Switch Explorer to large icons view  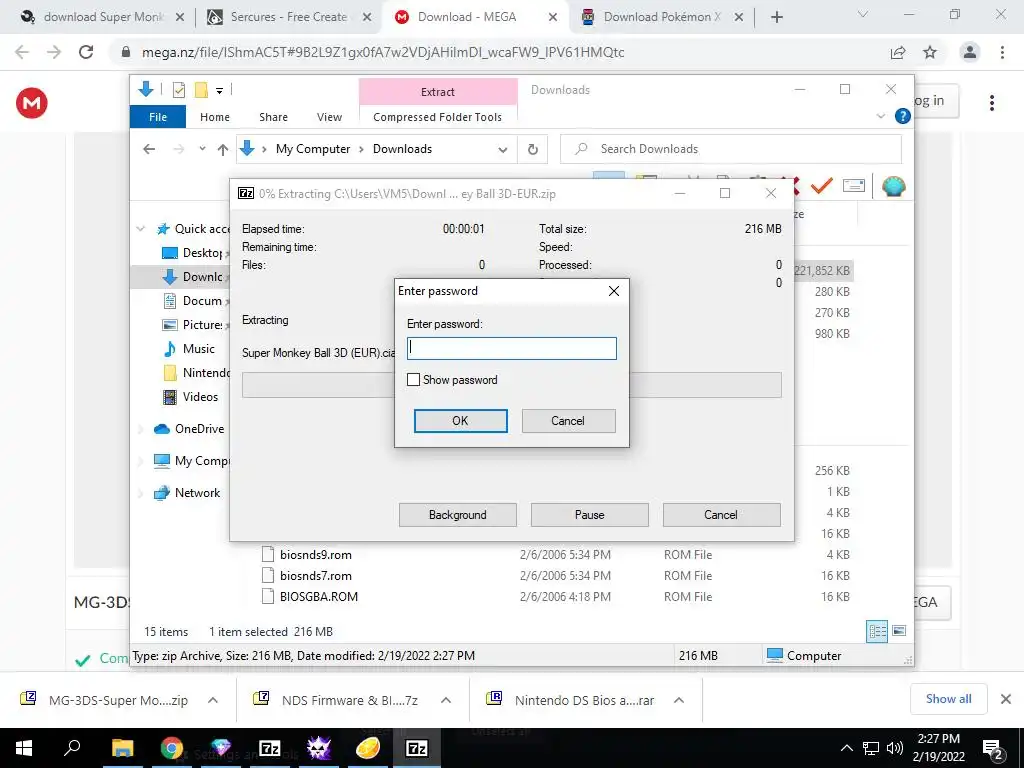click(899, 631)
